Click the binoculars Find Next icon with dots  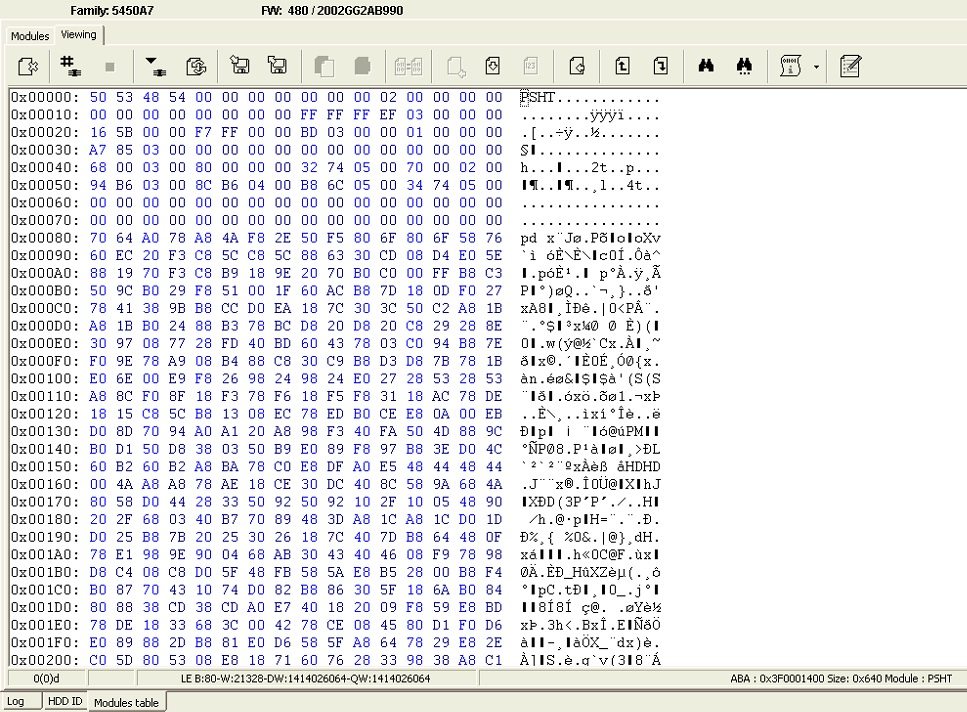[744, 66]
